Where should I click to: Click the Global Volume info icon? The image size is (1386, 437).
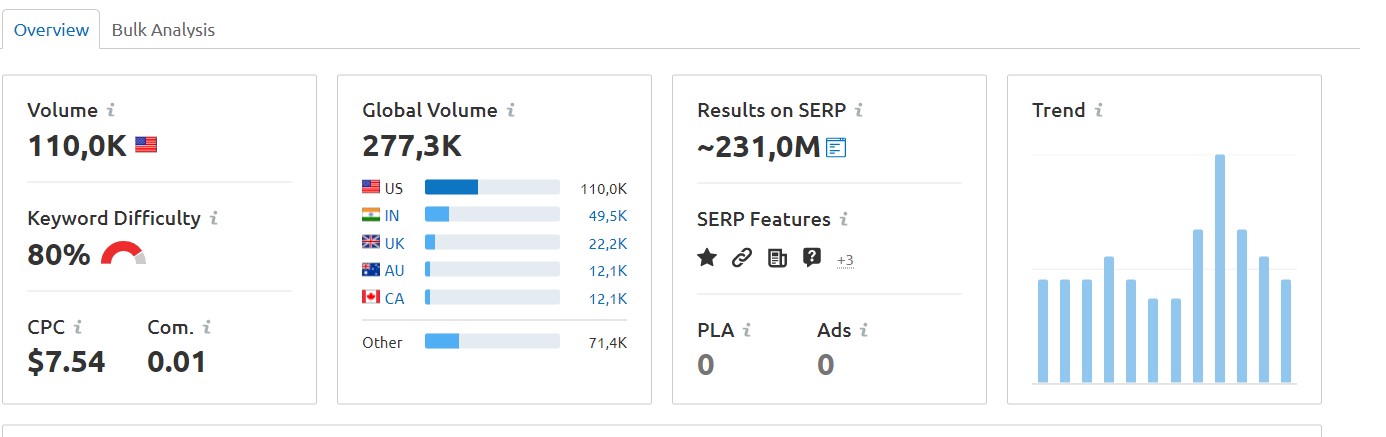(x=511, y=110)
